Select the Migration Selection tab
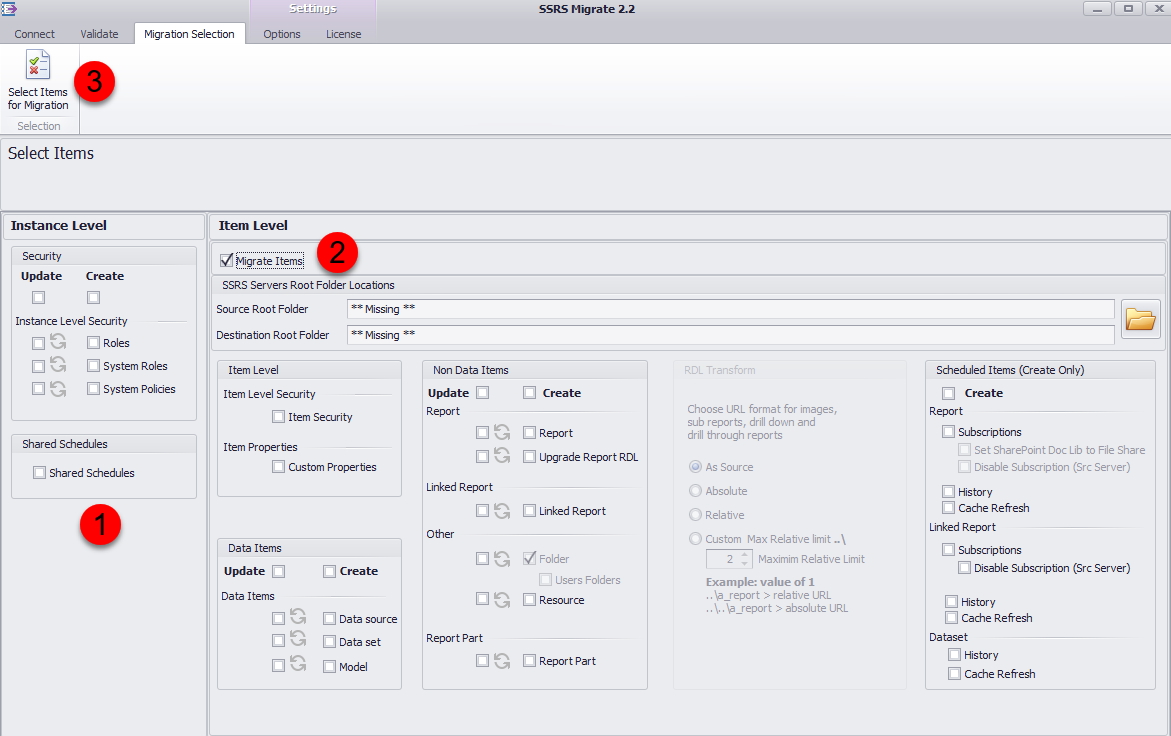The image size is (1171, 736). [x=190, y=34]
